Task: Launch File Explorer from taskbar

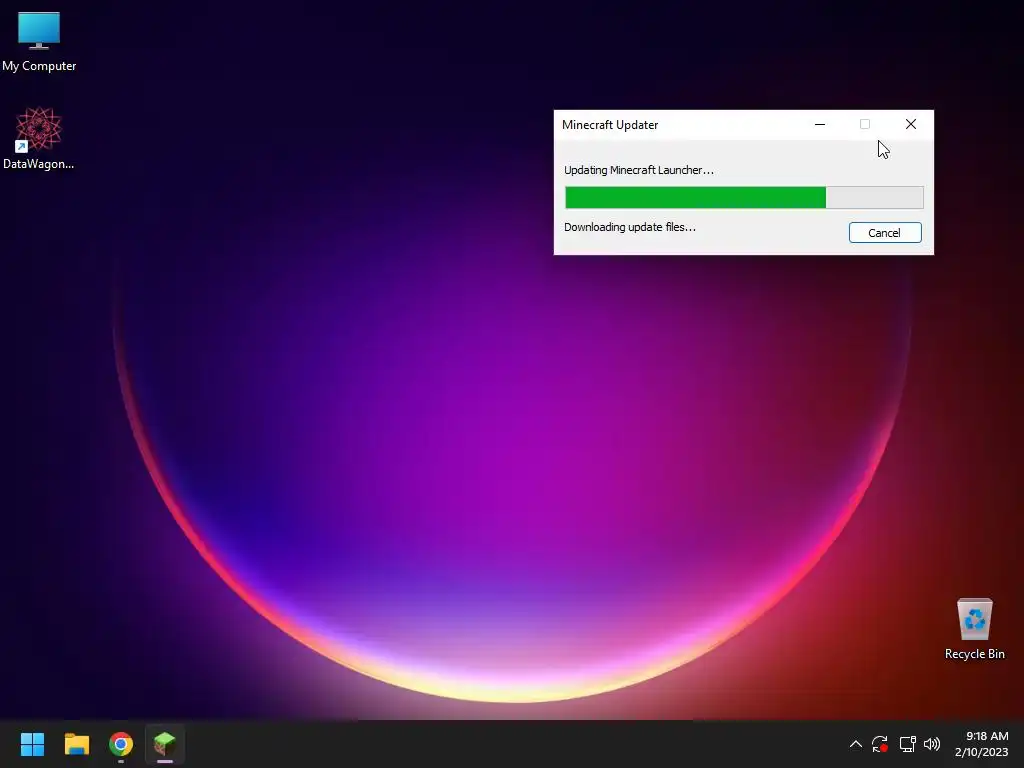Action: tap(76, 744)
